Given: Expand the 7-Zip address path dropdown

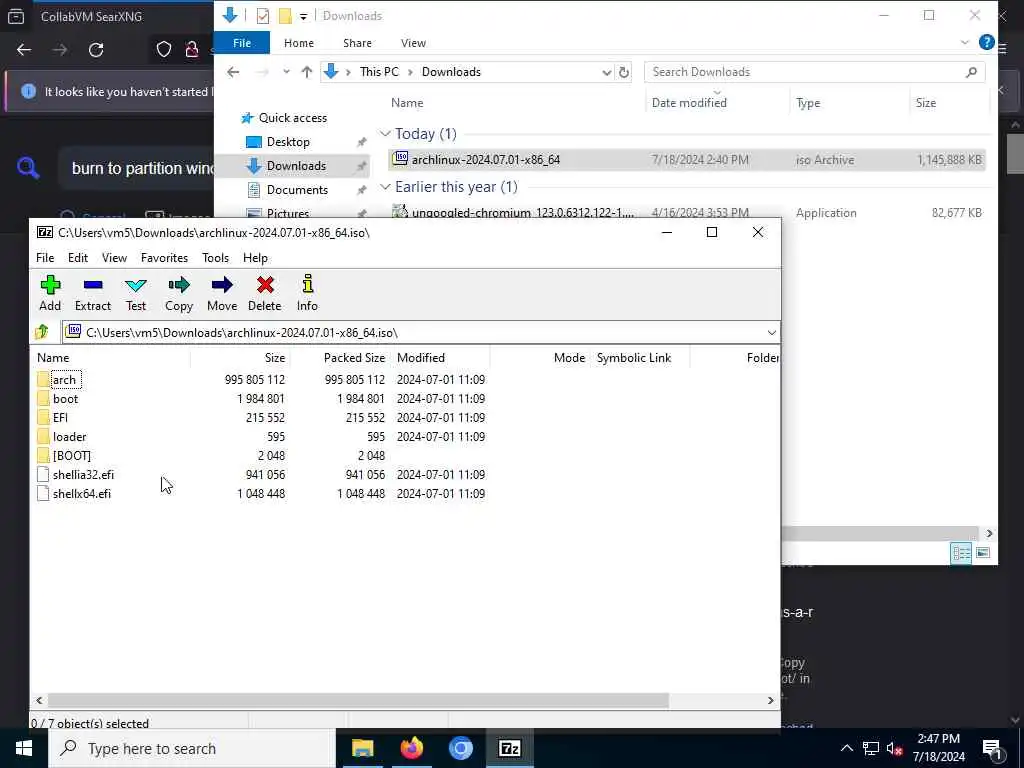Looking at the screenshot, I should tap(771, 333).
